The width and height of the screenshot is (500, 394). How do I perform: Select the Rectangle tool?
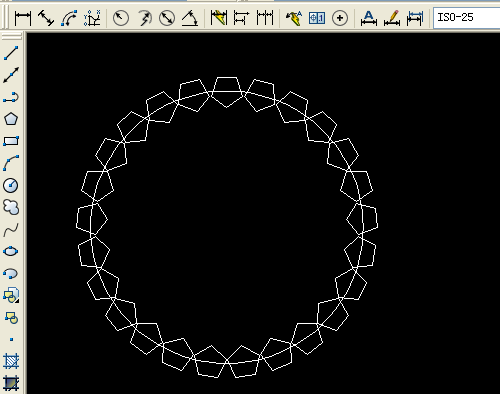coord(11,141)
